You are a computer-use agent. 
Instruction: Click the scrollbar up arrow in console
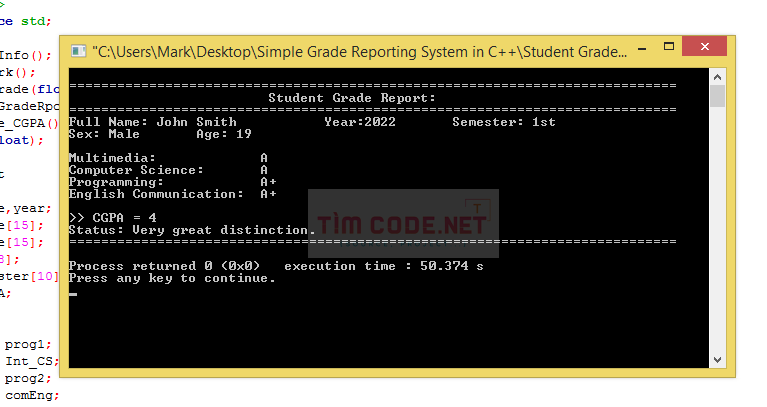(x=718, y=77)
